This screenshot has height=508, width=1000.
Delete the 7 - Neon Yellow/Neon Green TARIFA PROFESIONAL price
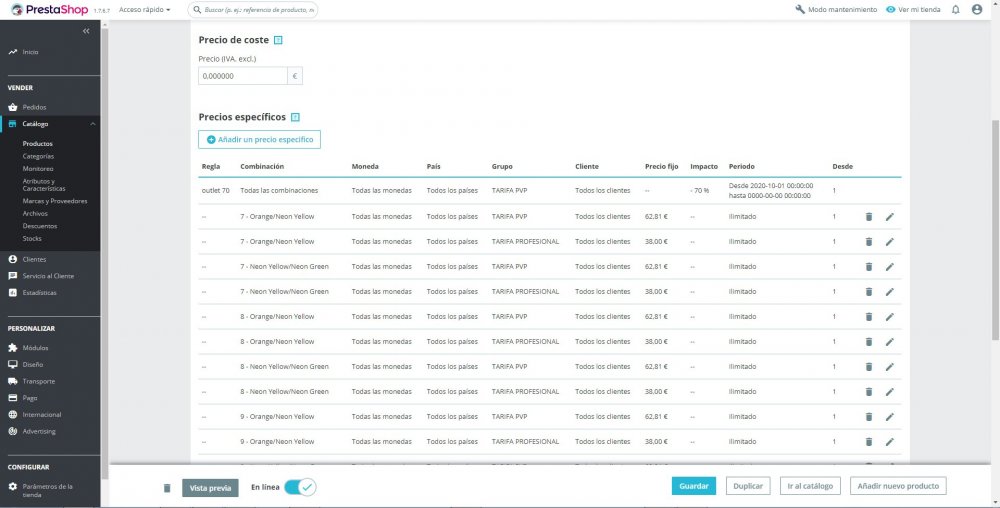(869, 292)
